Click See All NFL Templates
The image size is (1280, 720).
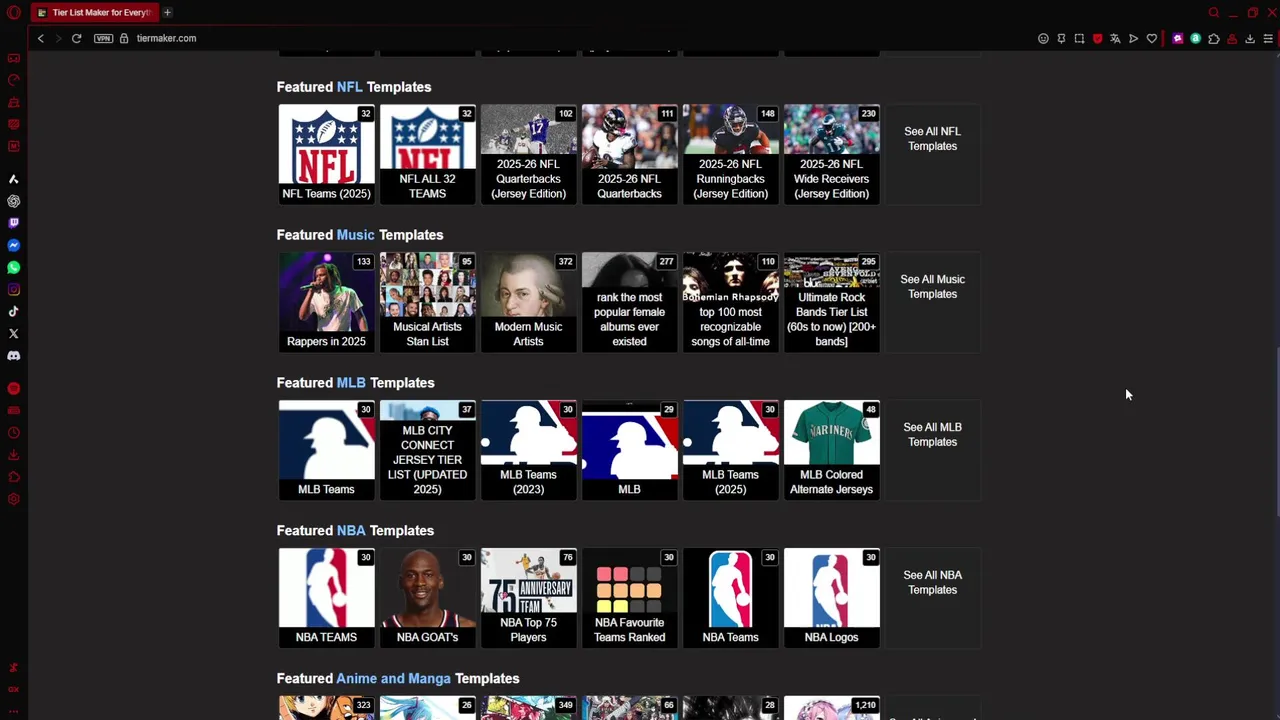click(x=932, y=139)
